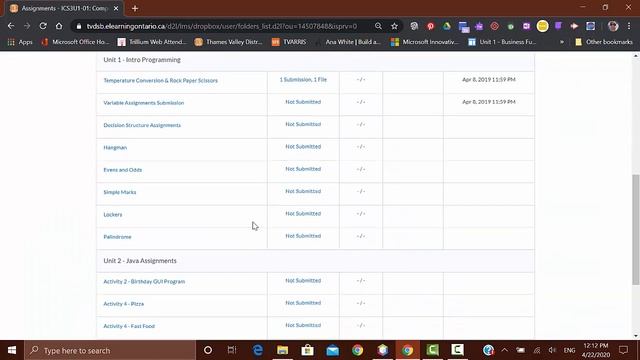Open Mail app from taskbar
This screenshot has height=360, width=640.
tap(333, 350)
